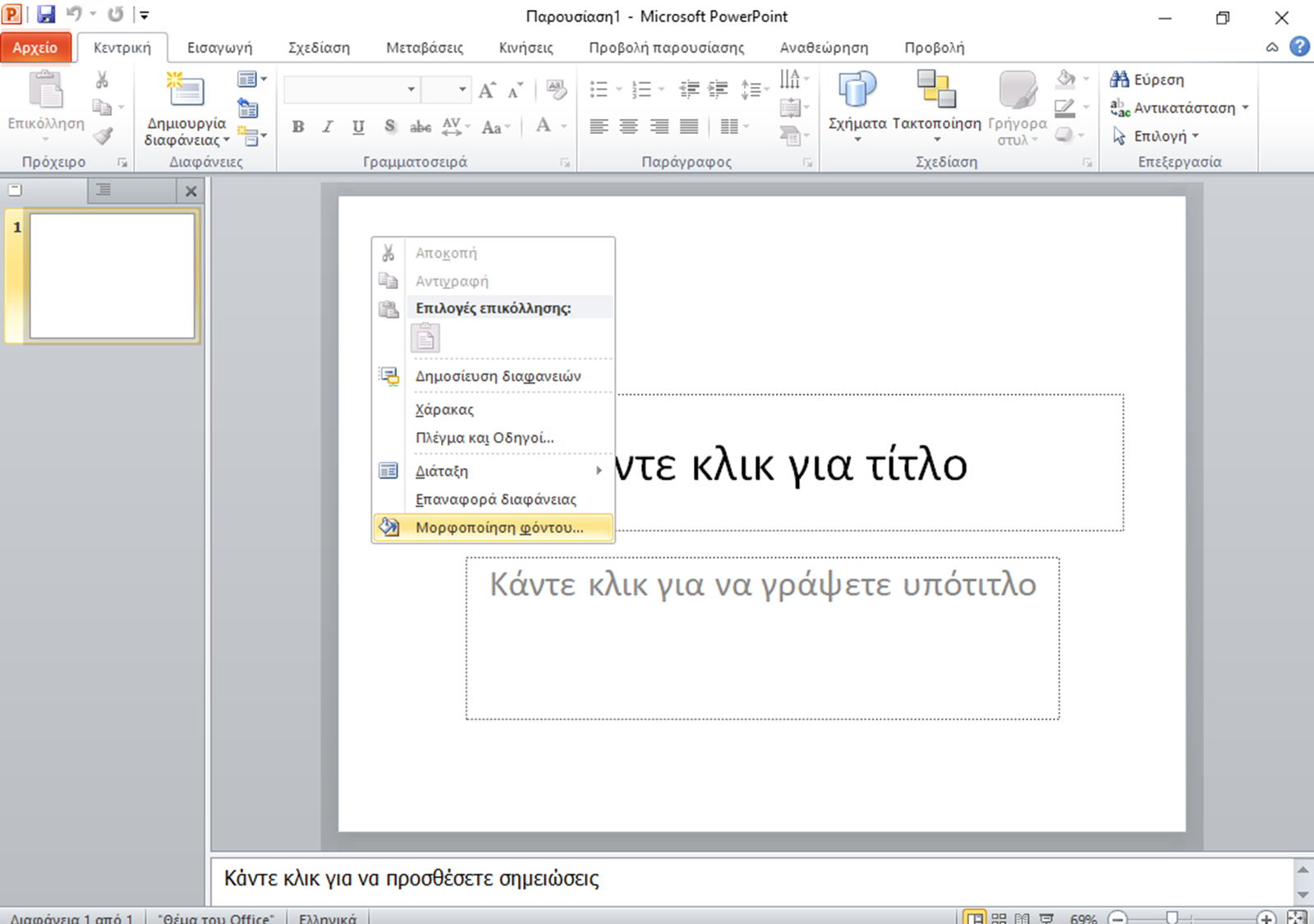Choose Επαναφορά διαφάνειας in the context menu
The image size is (1314, 924).
pos(495,499)
